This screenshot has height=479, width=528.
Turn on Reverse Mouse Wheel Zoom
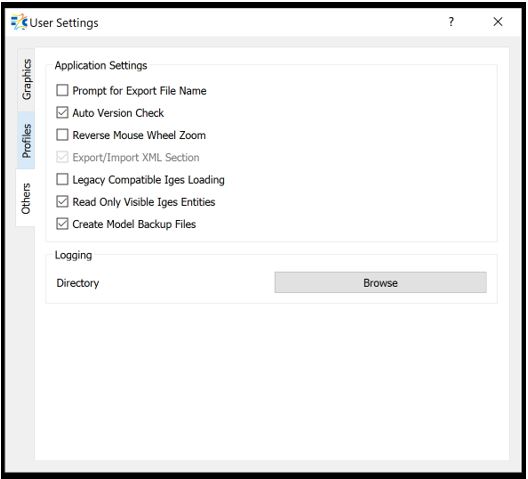click(62, 135)
